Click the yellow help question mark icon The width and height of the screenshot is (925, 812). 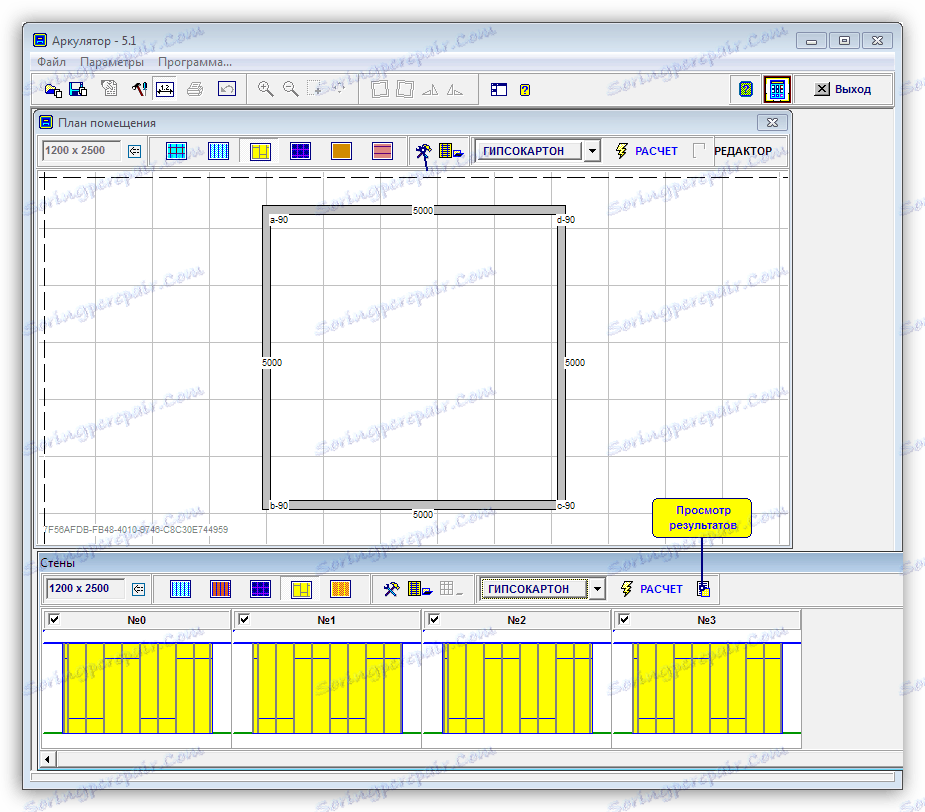(x=525, y=89)
